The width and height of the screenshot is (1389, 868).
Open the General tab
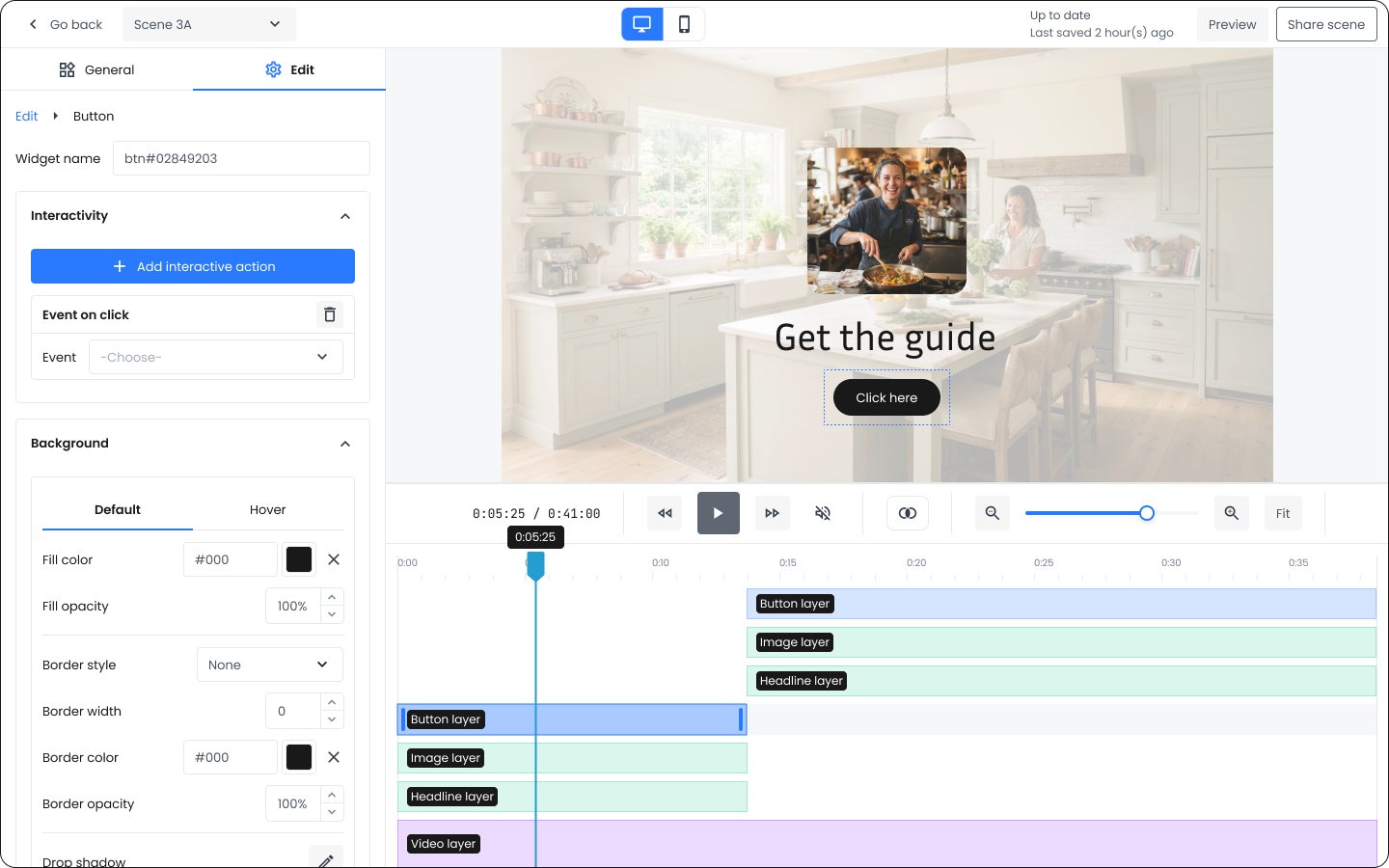96,69
